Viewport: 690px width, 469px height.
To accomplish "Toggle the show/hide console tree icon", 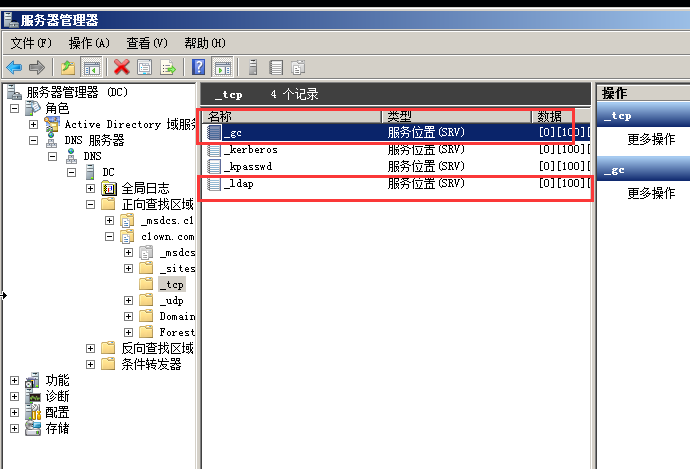I will 91,67.
